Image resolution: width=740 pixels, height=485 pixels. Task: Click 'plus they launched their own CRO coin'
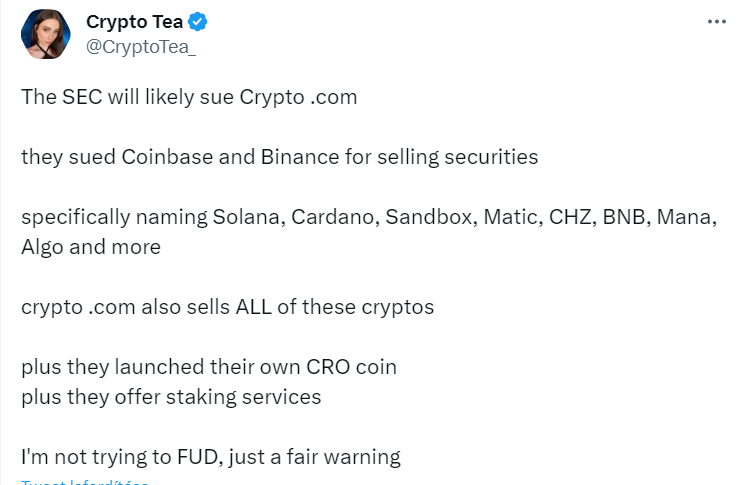pos(209,367)
